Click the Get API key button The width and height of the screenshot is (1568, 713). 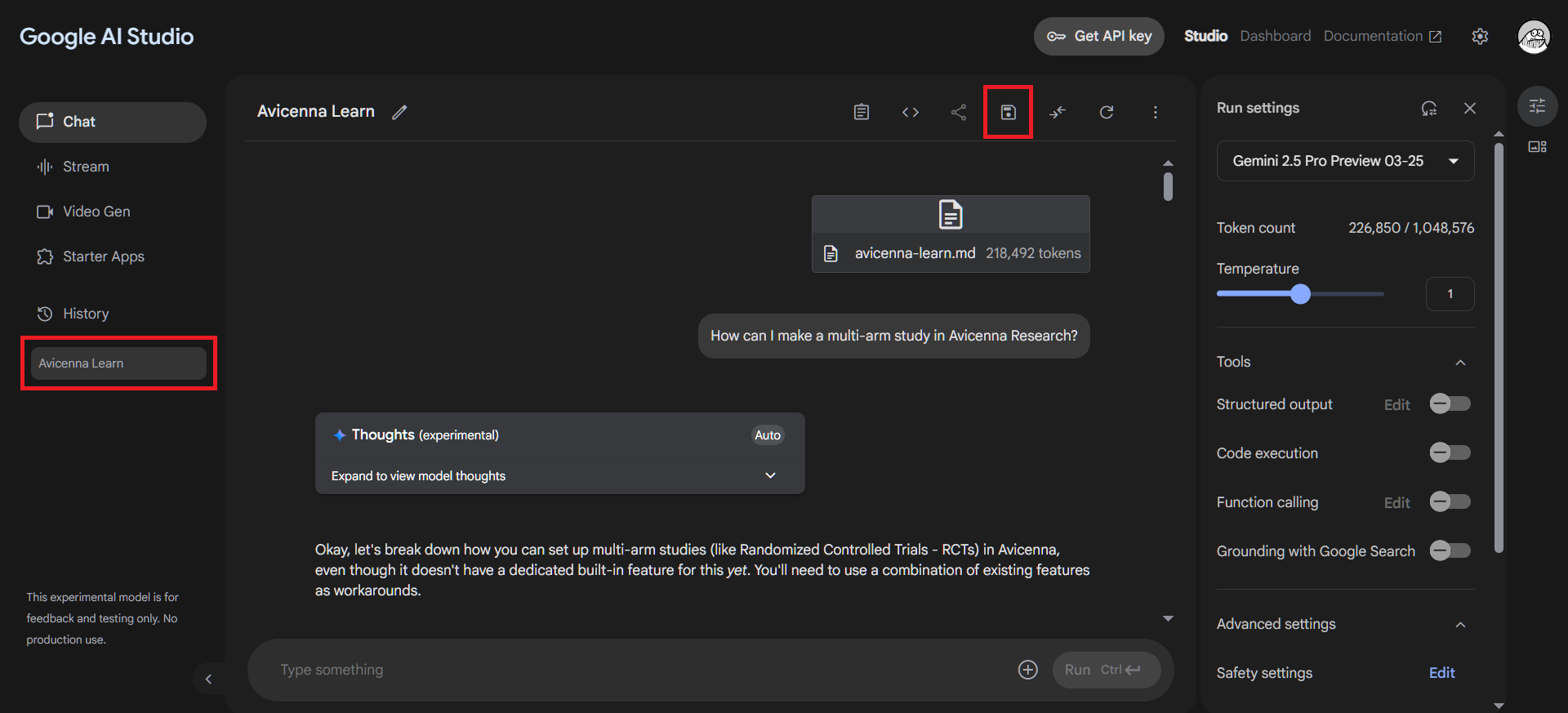(1098, 36)
